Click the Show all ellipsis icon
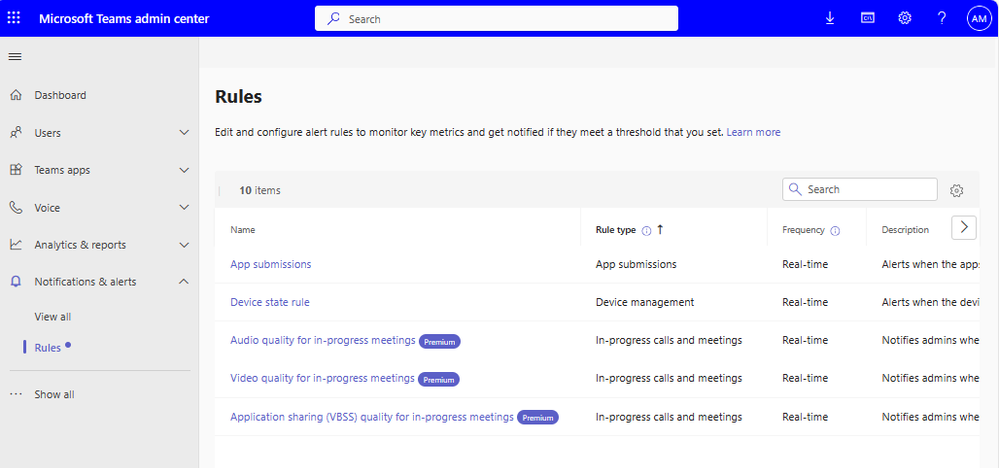999x468 pixels. 17,394
